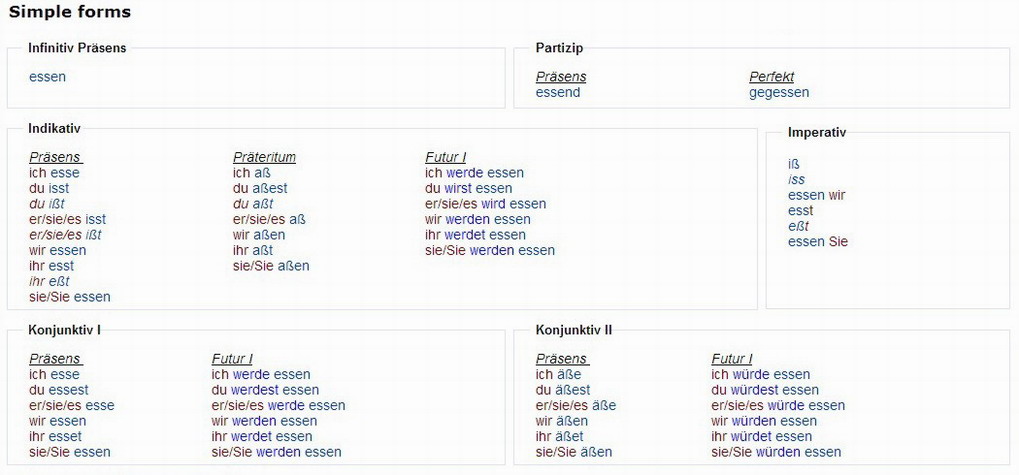Click the infinitive 'essen' under Infinitiv Präsens
Image resolution: width=1019 pixels, height=475 pixels.
click(47, 77)
